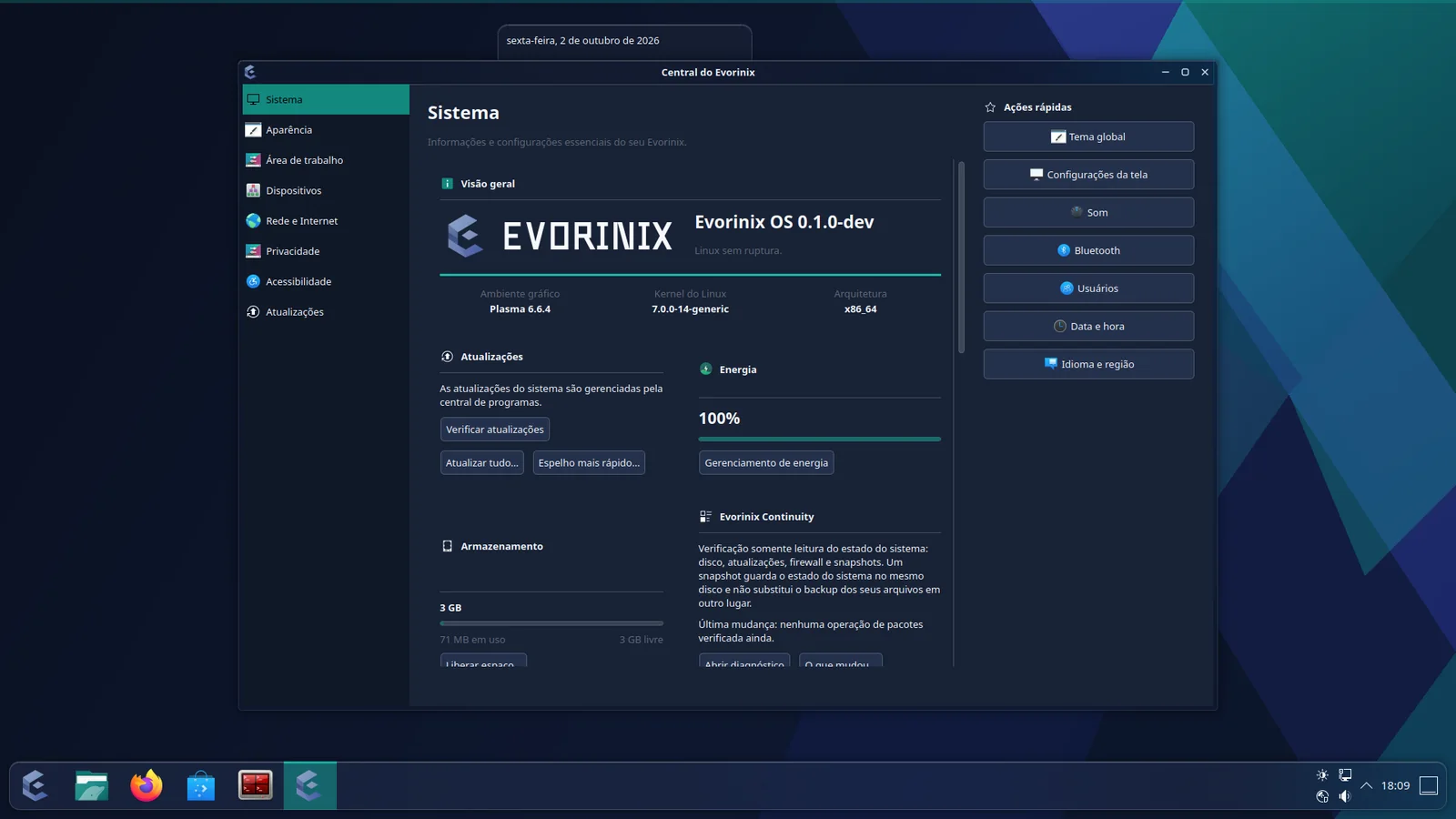The height and width of the screenshot is (819, 1456).
Task: Click the Privacidade sidebar icon
Action: (x=253, y=251)
